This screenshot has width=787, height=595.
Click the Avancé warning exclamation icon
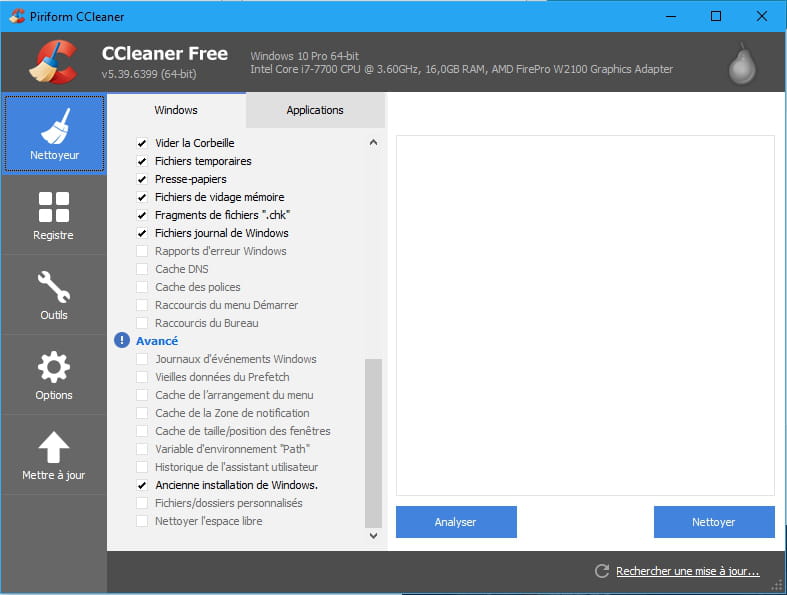point(122,340)
